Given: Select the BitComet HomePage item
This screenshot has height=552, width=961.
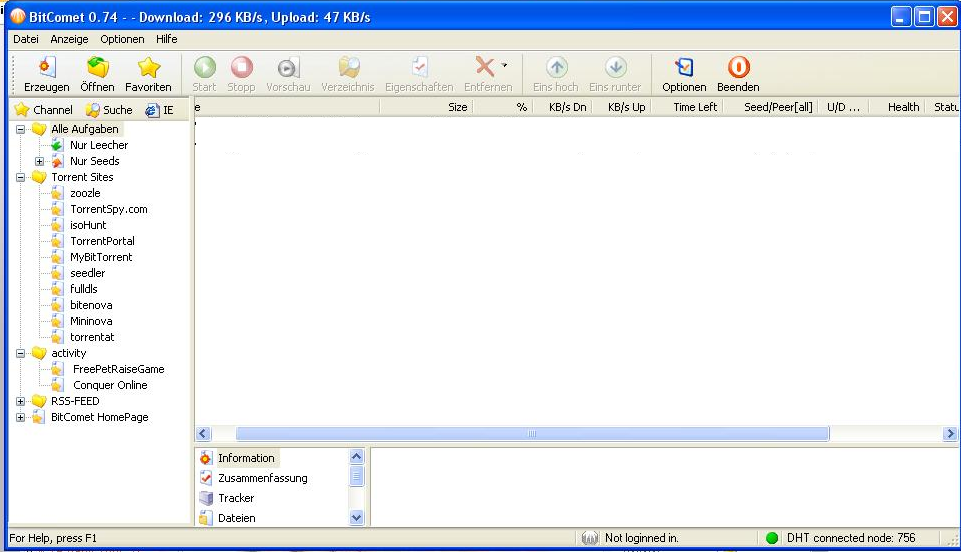Looking at the screenshot, I should pyautogui.click(x=99, y=417).
